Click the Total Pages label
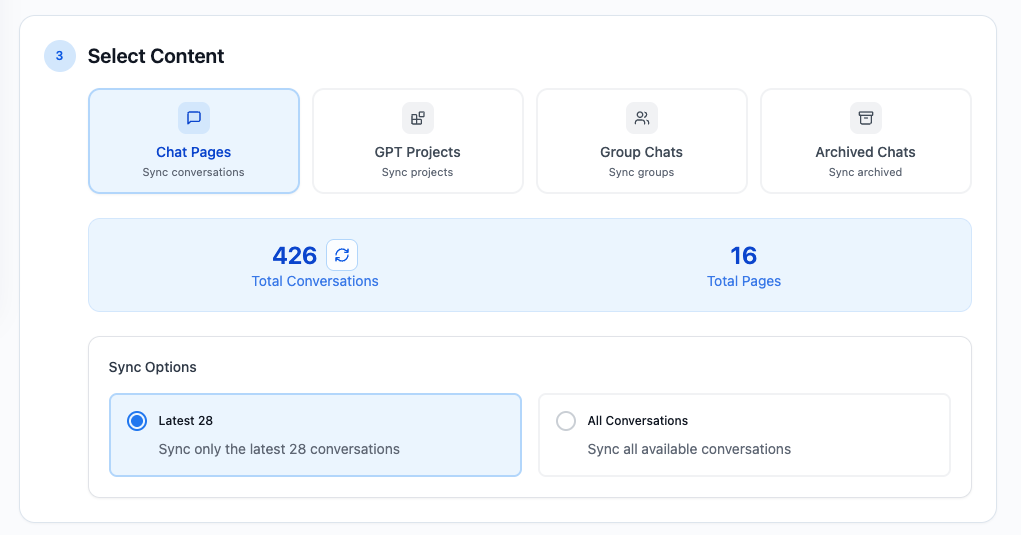 tap(744, 281)
